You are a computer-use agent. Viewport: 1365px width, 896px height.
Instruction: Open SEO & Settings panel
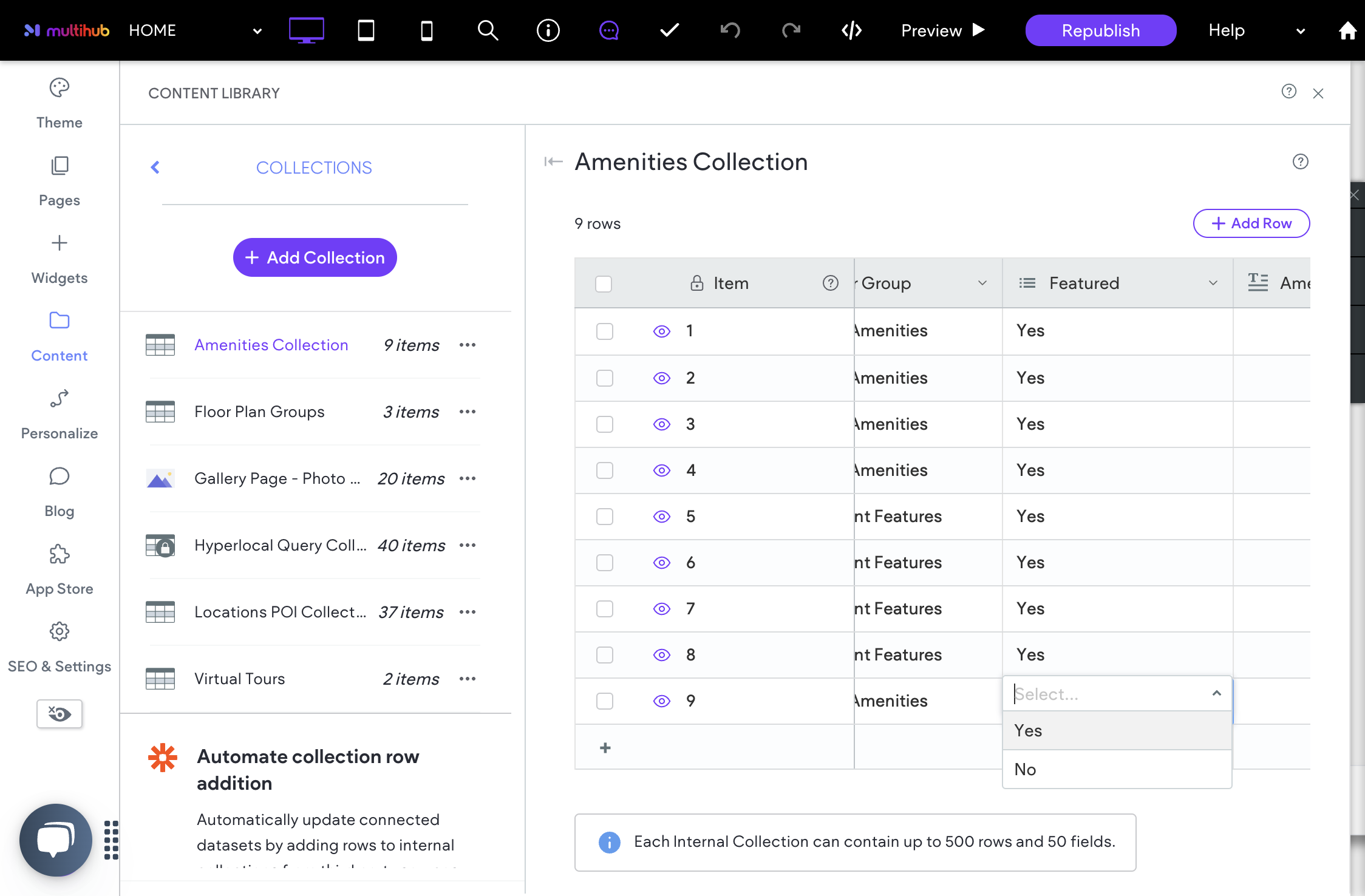tap(60, 648)
